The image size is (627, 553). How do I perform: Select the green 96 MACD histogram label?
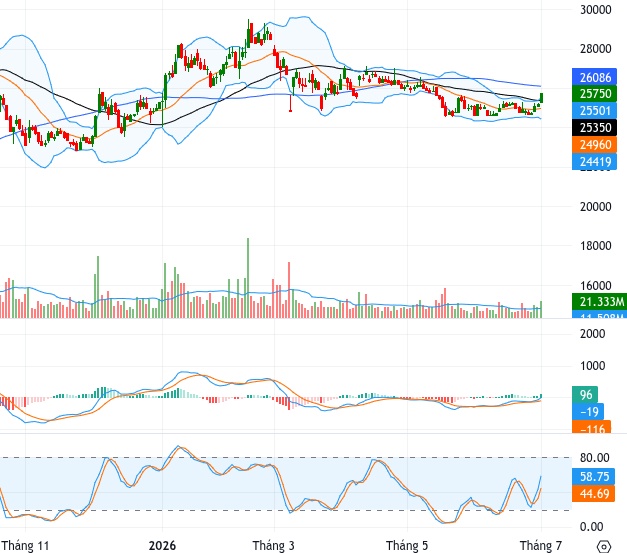pos(585,395)
